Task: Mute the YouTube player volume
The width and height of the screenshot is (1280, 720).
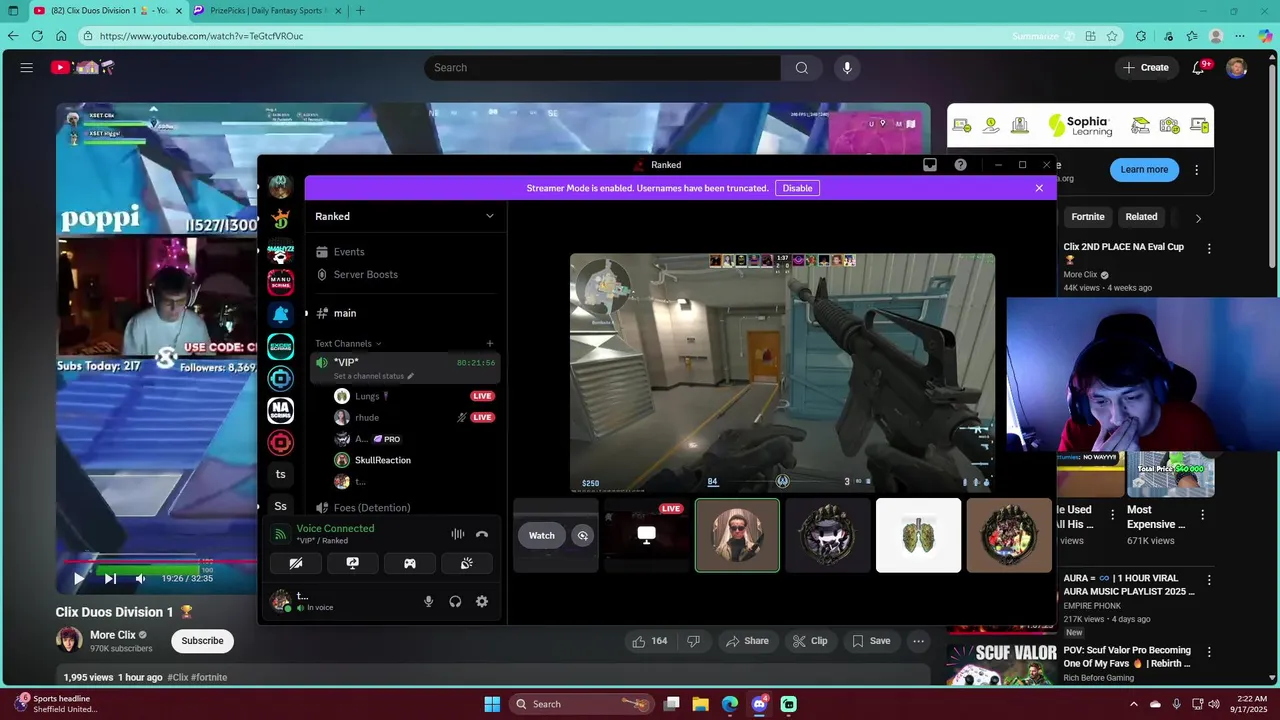Action: click(141, 578)
